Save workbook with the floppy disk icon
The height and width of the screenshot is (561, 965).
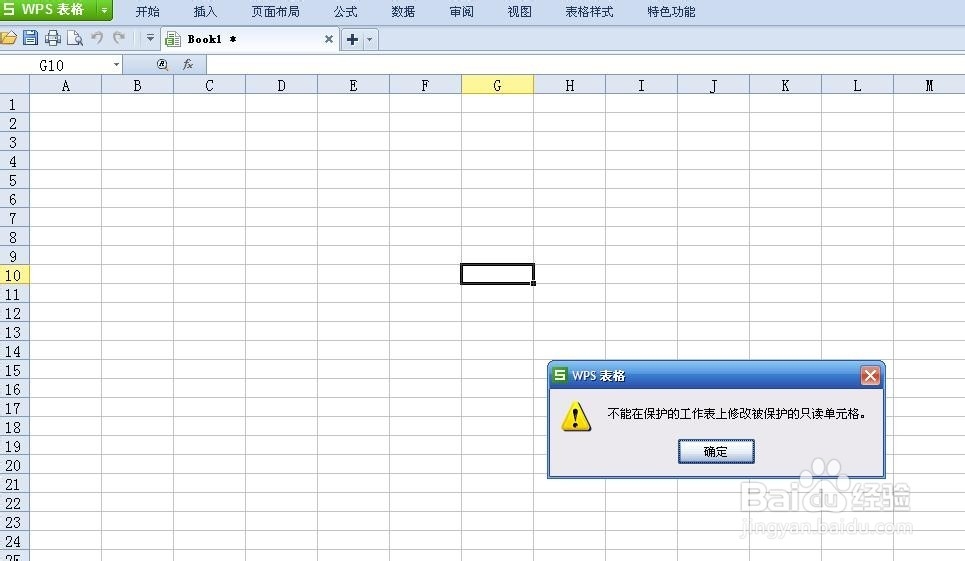(30, 38)
